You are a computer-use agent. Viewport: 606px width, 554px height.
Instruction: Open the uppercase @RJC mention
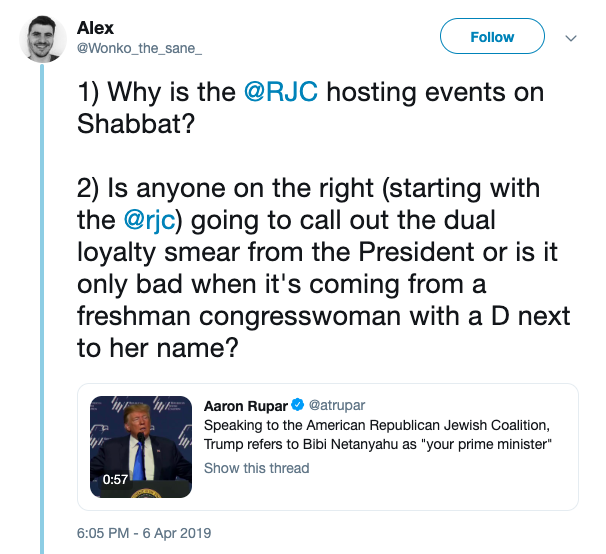point(283,93)
